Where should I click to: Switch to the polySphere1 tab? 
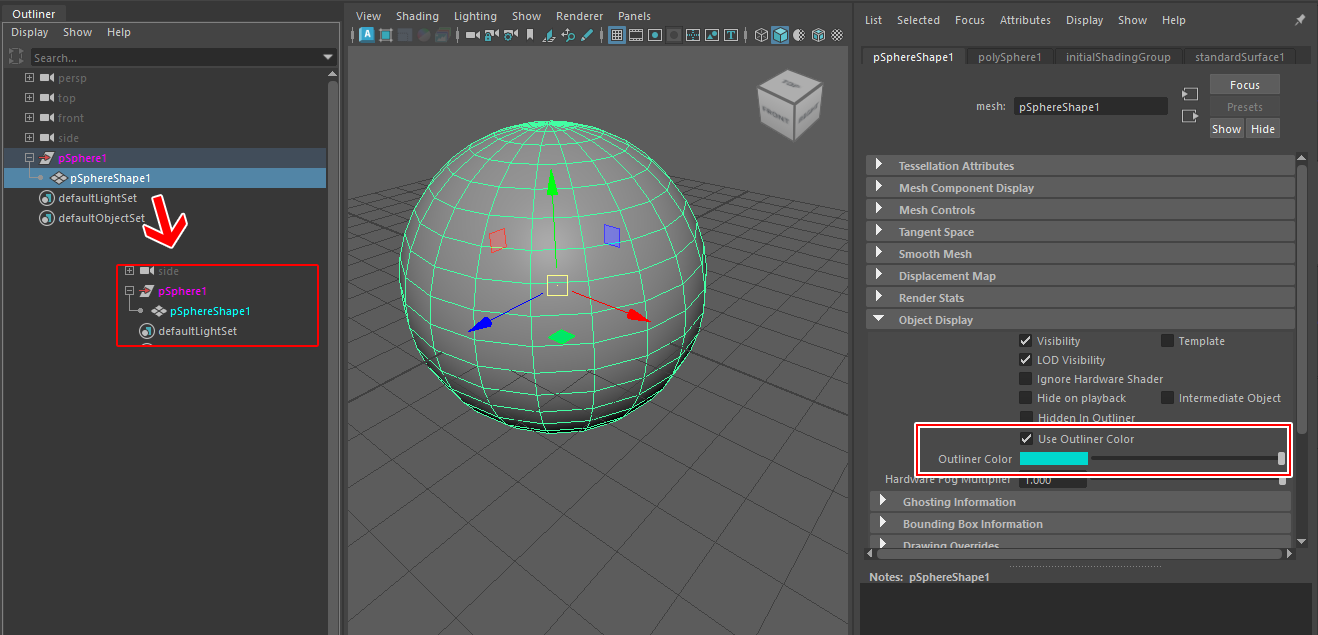[1009, 57]
